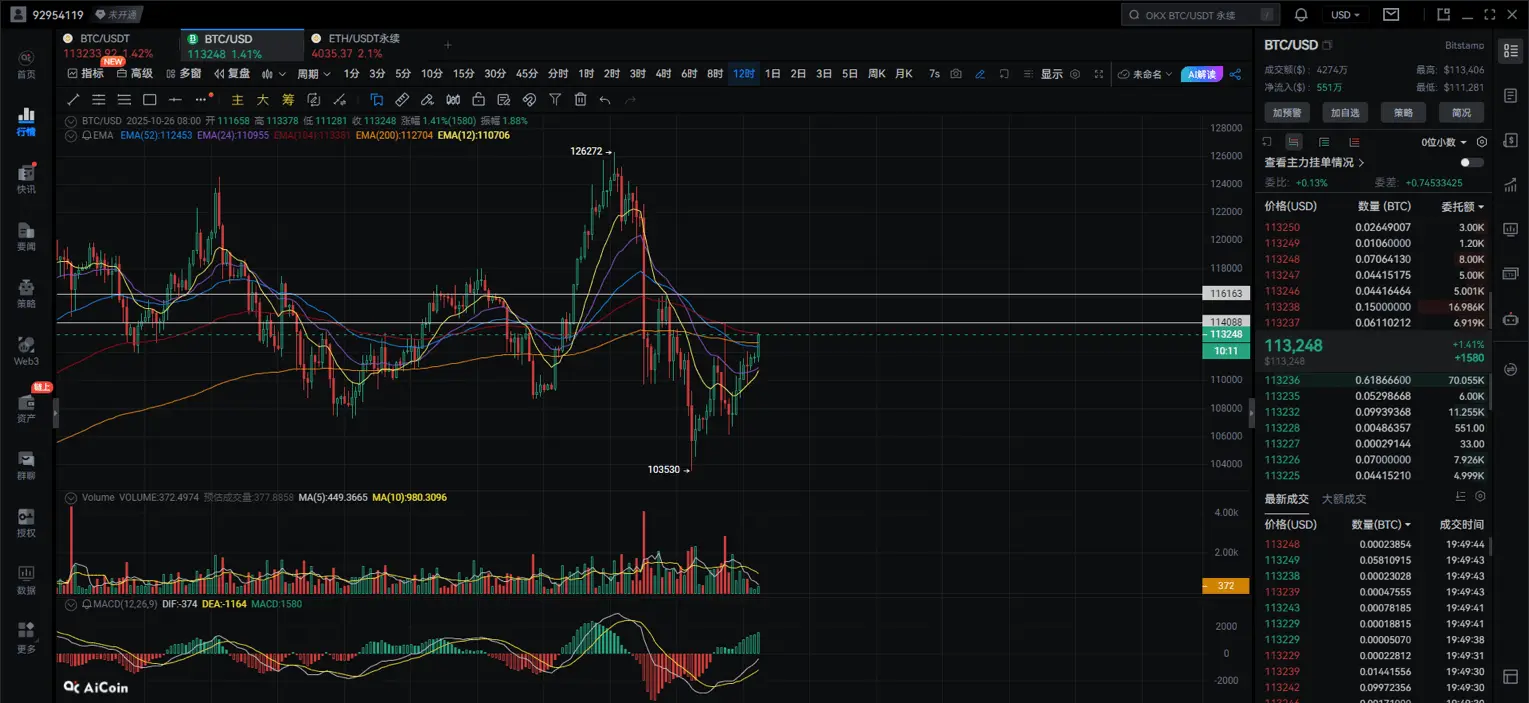Add a new chart tab with plus

[448, 45]
